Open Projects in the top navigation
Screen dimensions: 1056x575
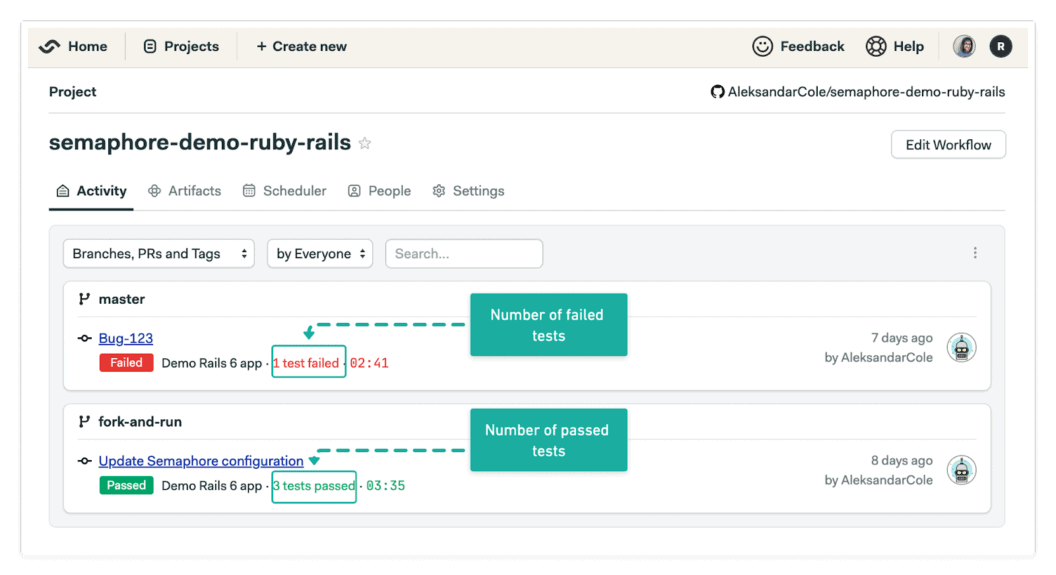click(181, 46)
